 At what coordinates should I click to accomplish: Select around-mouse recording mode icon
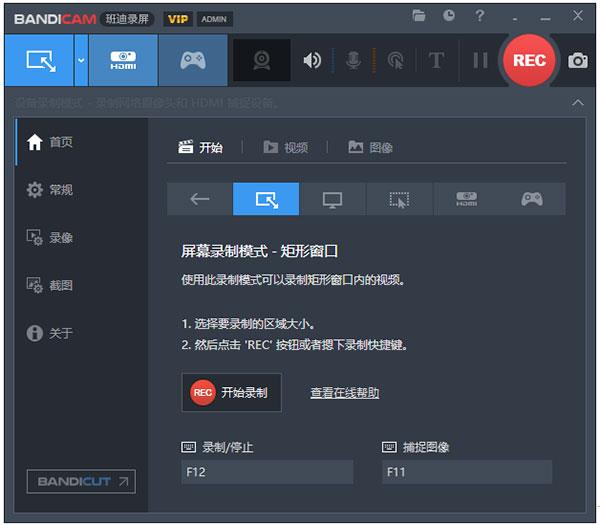tap(399, 199)
